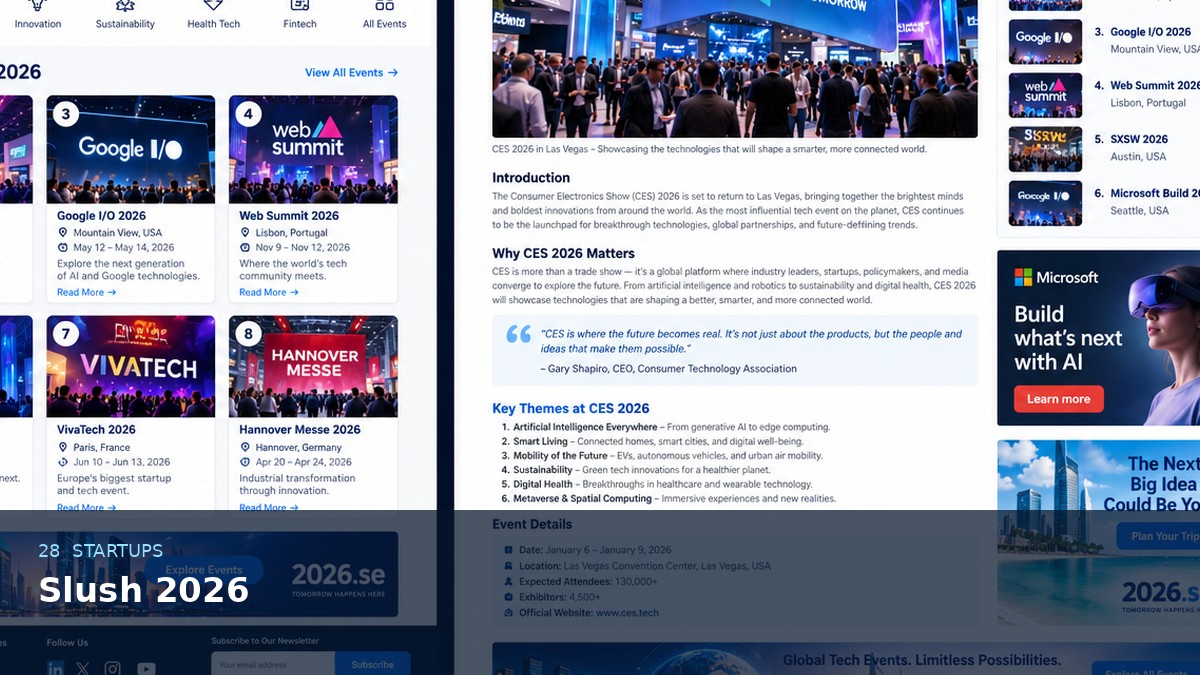
Task: Open the Fintech category icon
Action: (299, 5)
